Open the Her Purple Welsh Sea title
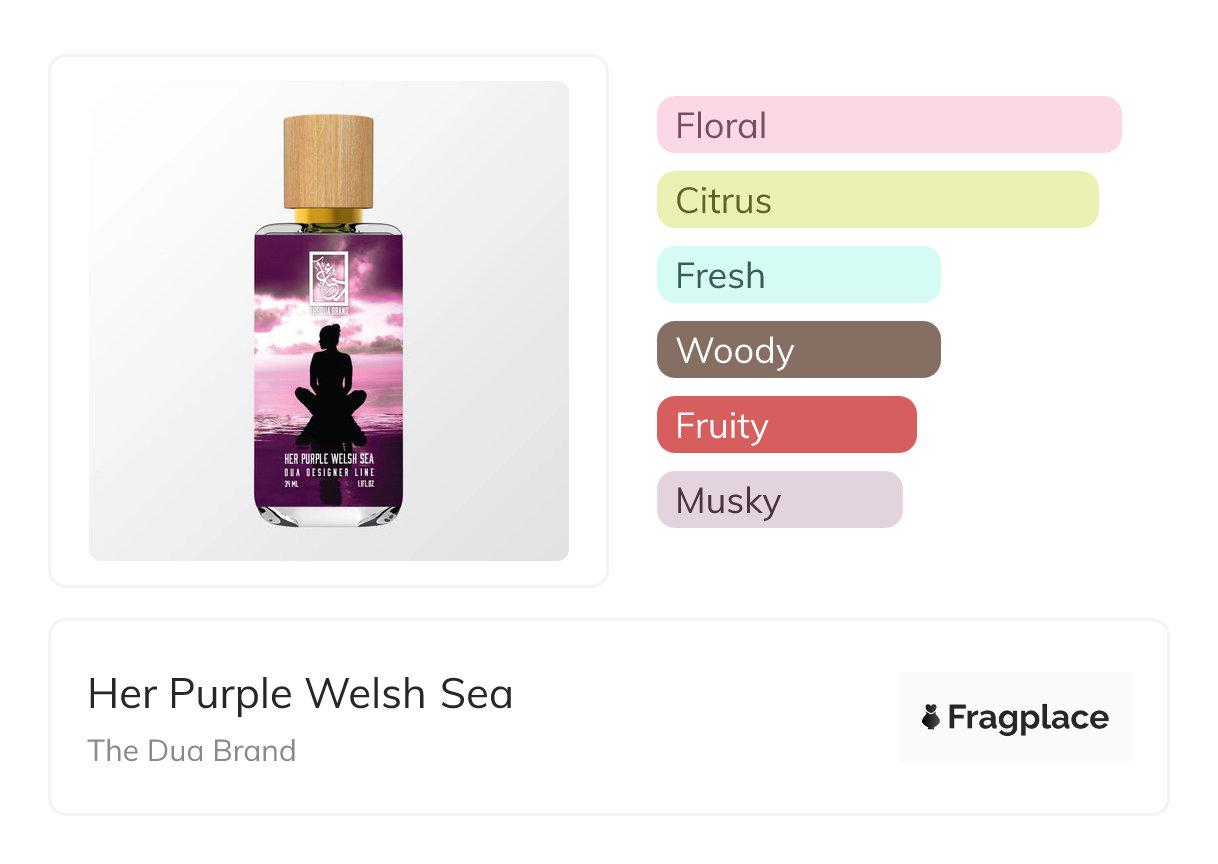Image resolution: width=1218 pixels, height=864 pixels. (300, 693)
